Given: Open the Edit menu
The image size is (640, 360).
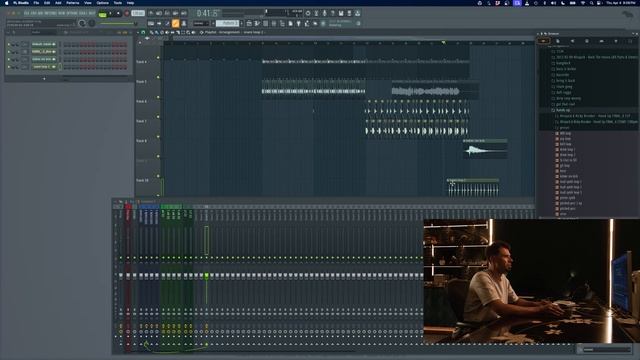Looking at the screenshot, I should coord(47,3).
